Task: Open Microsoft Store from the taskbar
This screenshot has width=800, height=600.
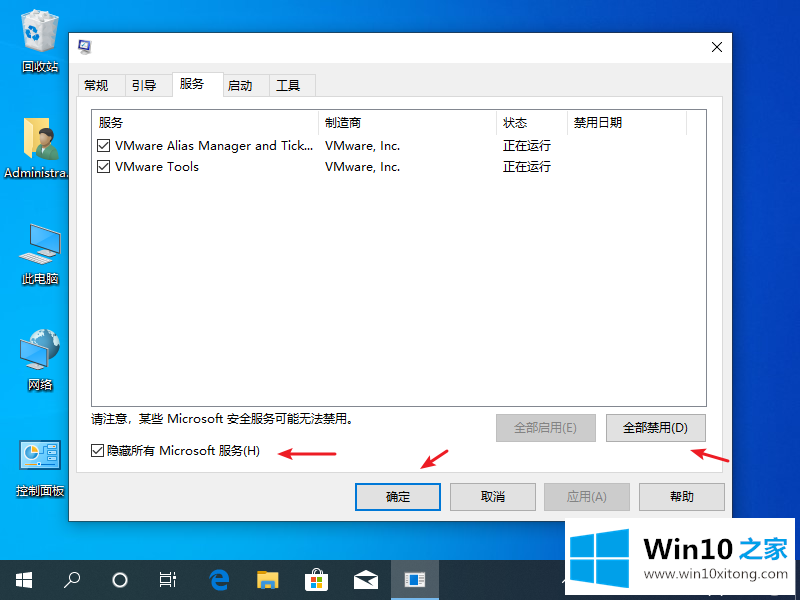Action: tap(316, 579)
